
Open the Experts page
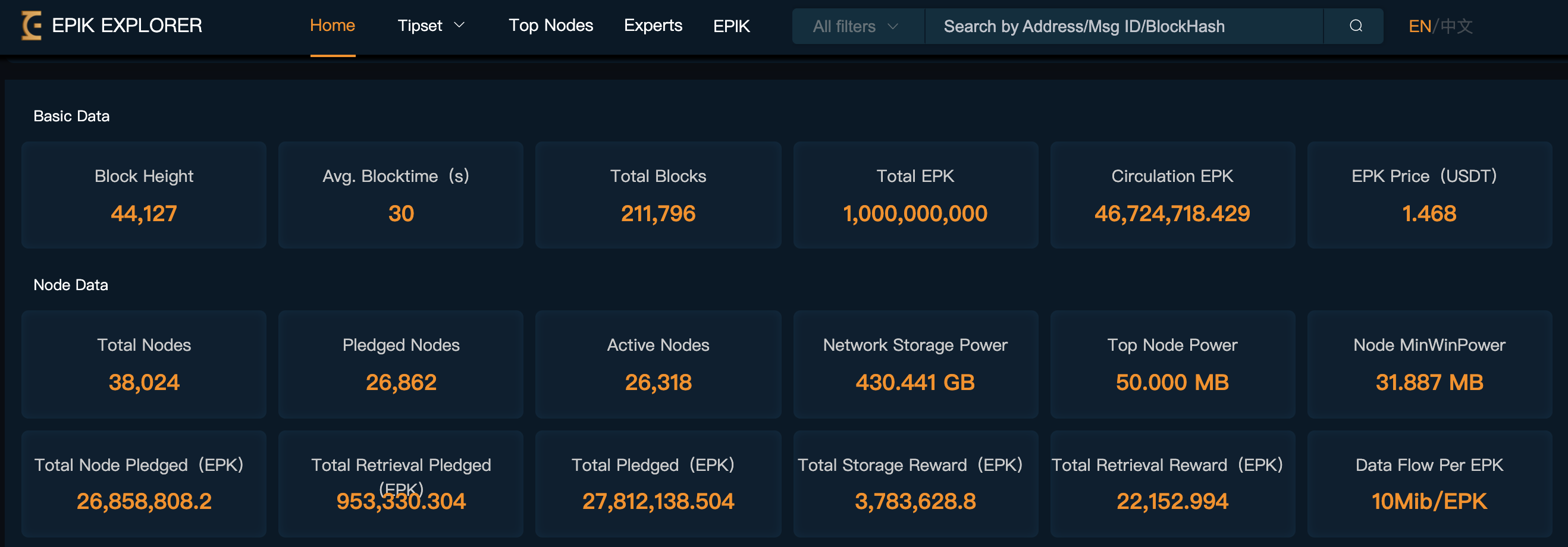tap(653, 26)
